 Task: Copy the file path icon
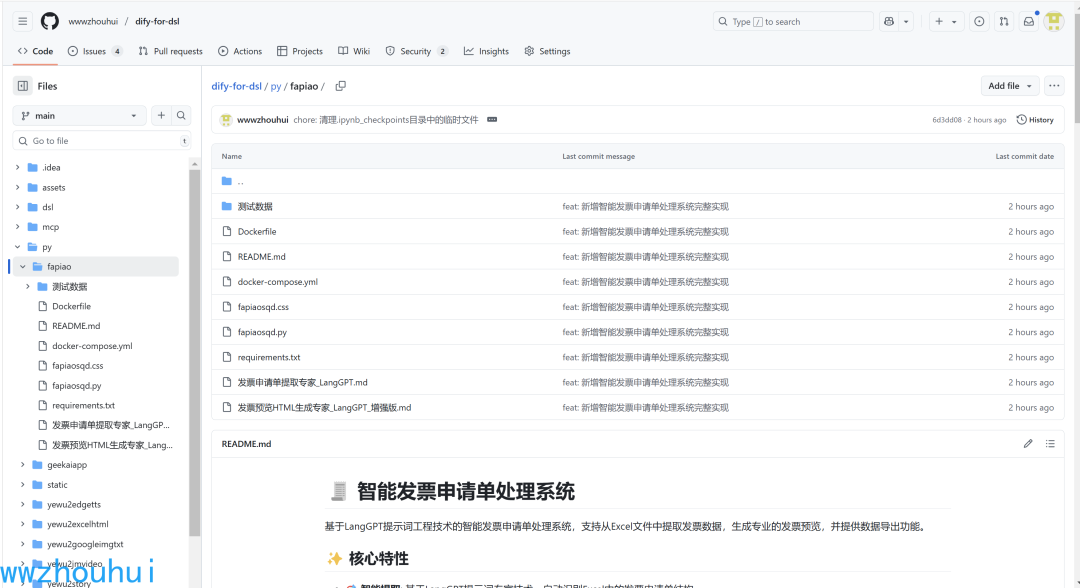pos(340,86)
